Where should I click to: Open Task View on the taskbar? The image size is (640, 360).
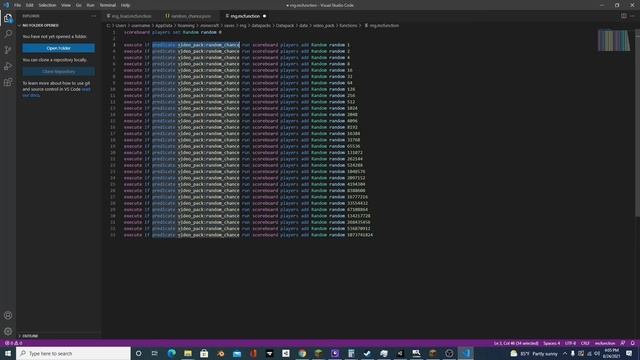155,353
